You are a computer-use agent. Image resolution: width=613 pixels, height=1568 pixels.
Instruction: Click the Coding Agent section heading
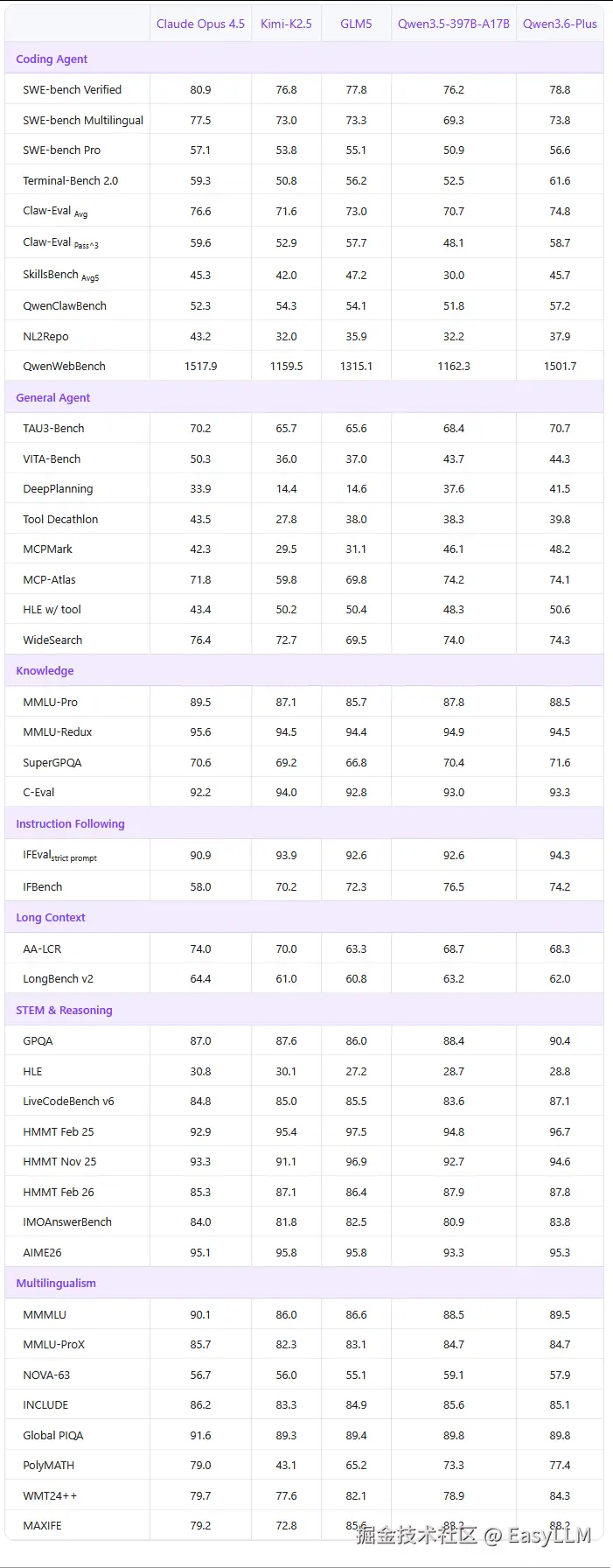pyautogui.click(x=52, y=59)
